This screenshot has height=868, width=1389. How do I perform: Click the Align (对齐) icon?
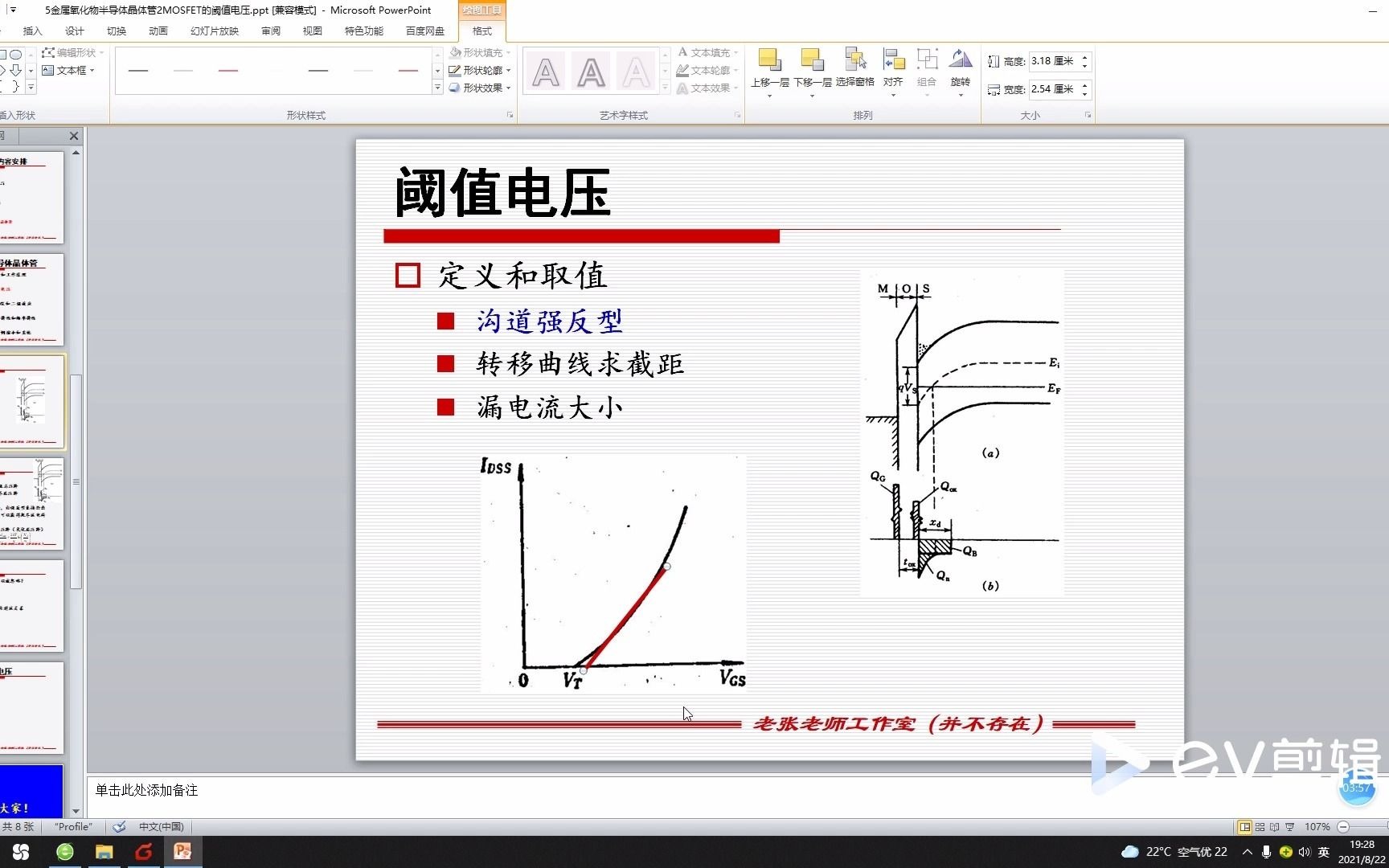[x=893, y=60]
